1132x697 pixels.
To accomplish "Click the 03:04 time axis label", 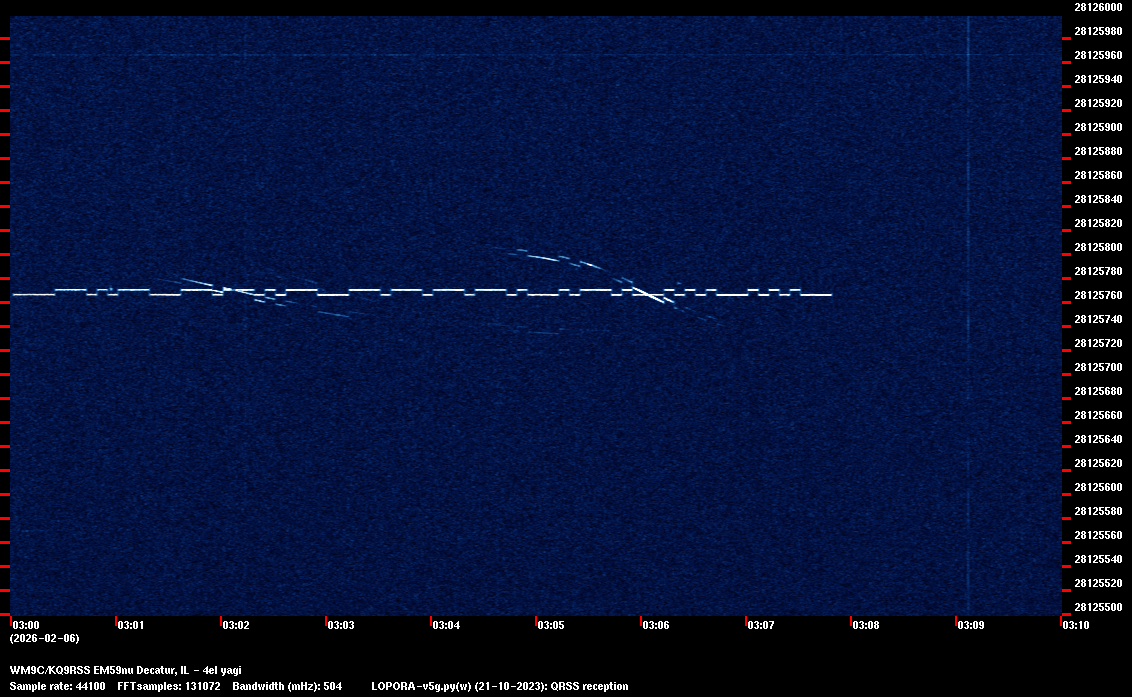I will click(x=446, y=625).
